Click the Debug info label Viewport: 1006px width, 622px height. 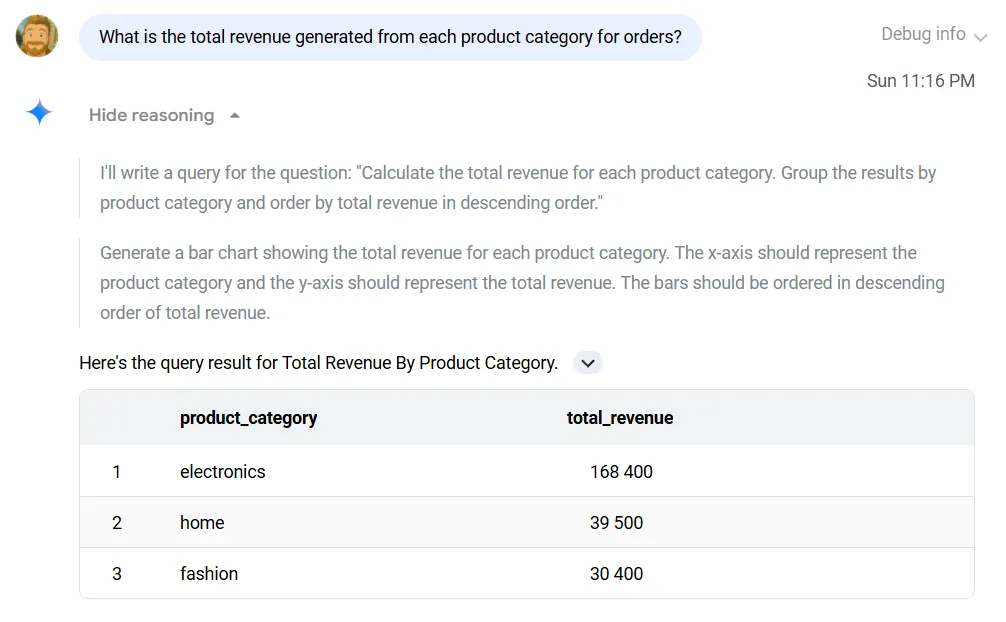tap(922, 34)
